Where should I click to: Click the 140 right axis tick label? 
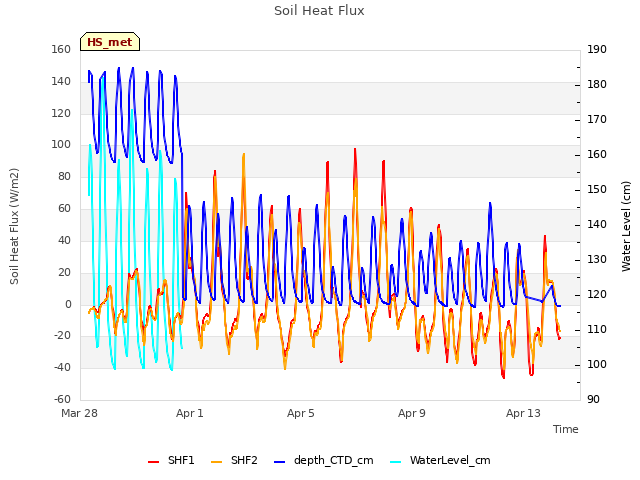[x=597, y=224]
